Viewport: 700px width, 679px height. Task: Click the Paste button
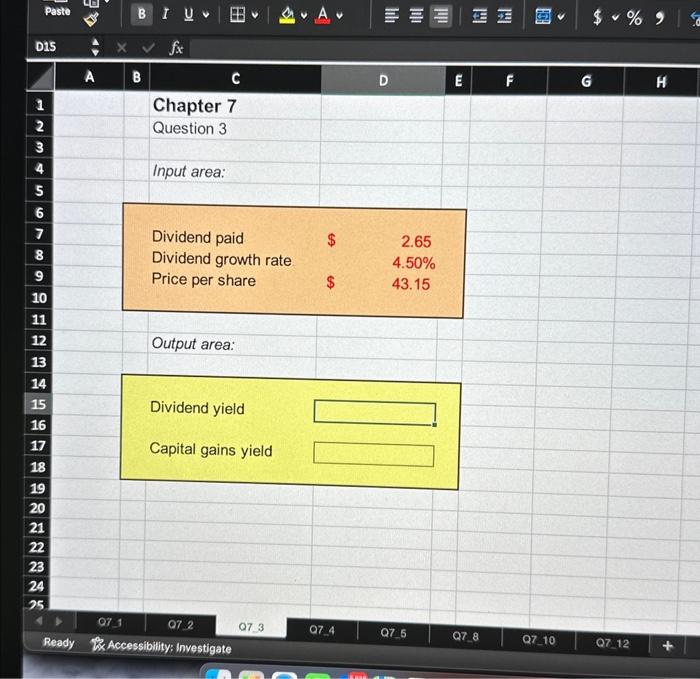click(x=58, y=10)
